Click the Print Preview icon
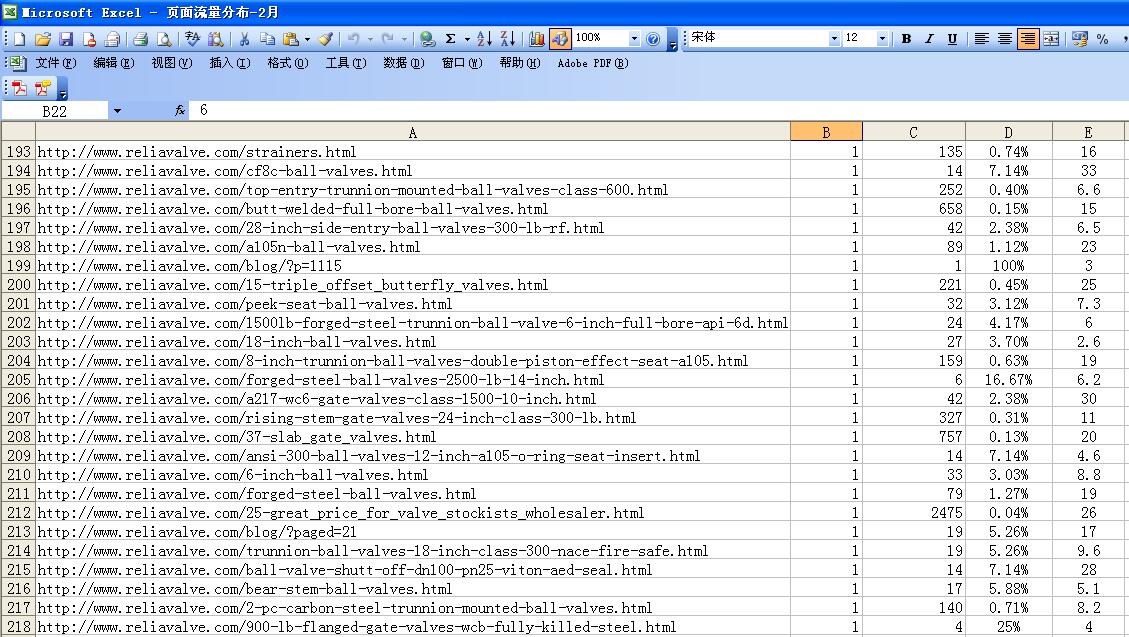The image size is (1129, 637). (x=163, y=39)
